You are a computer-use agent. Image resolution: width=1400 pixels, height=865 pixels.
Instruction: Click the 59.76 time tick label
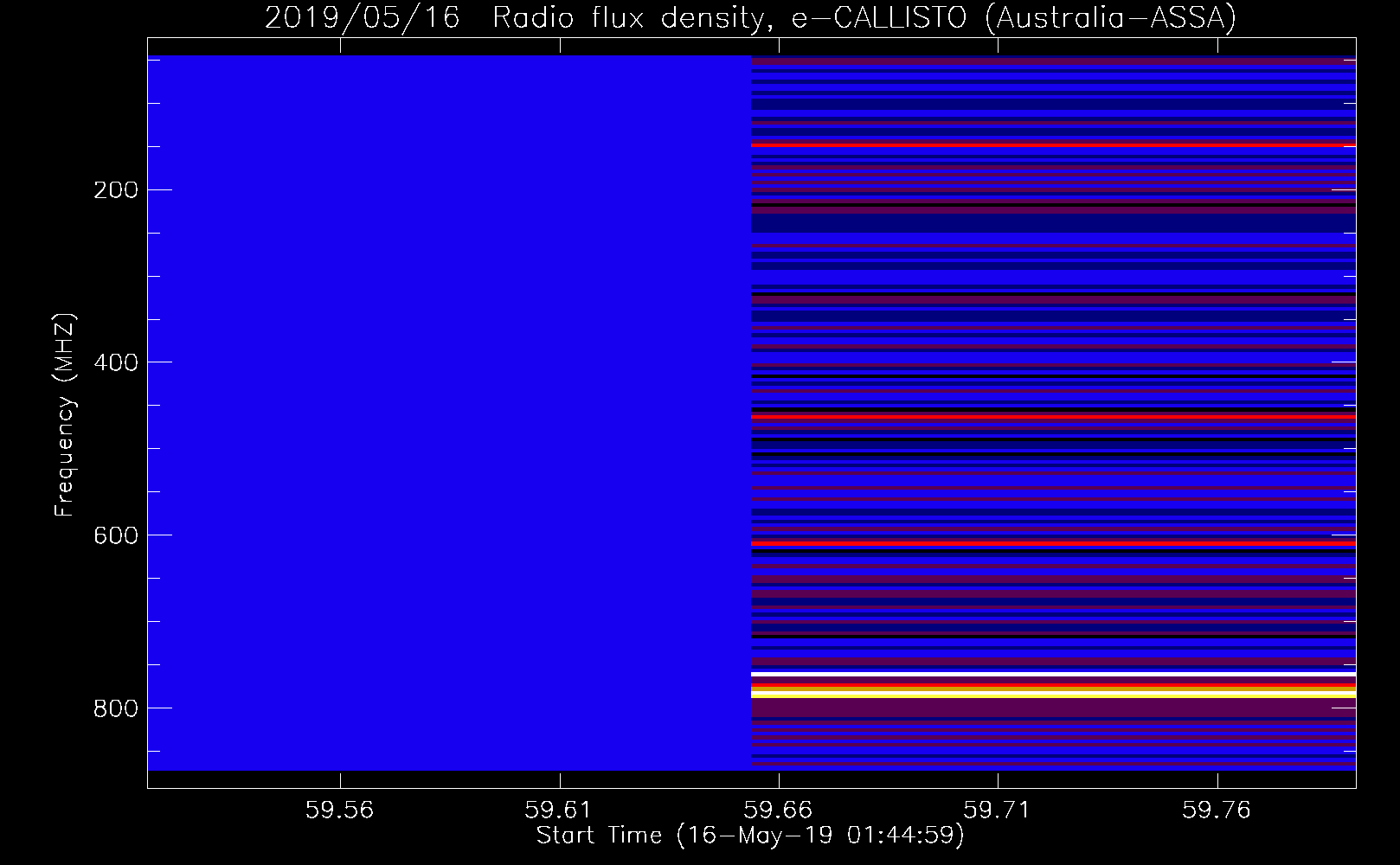point(1217,810)
